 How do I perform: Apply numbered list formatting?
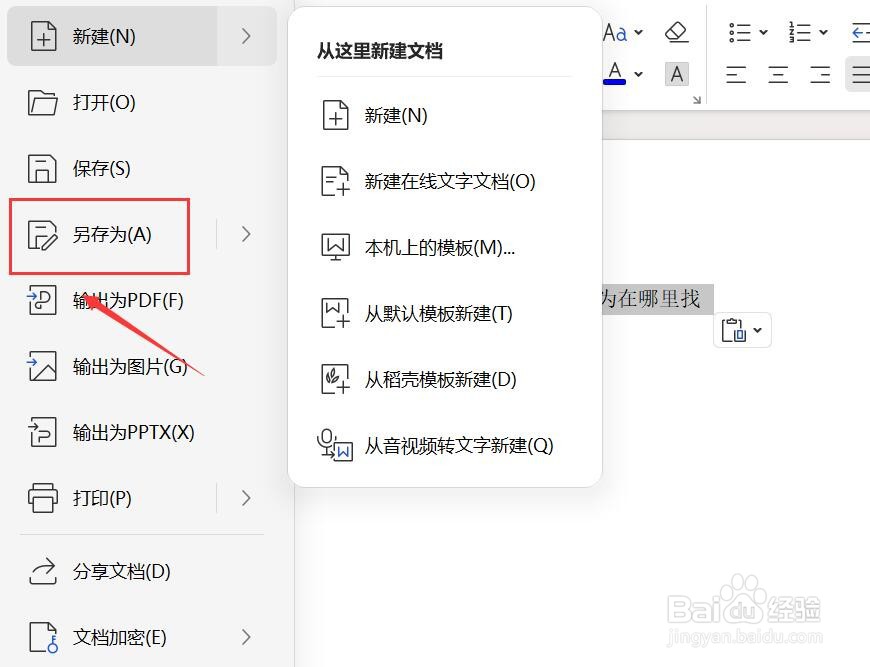[x=800, y=31]
